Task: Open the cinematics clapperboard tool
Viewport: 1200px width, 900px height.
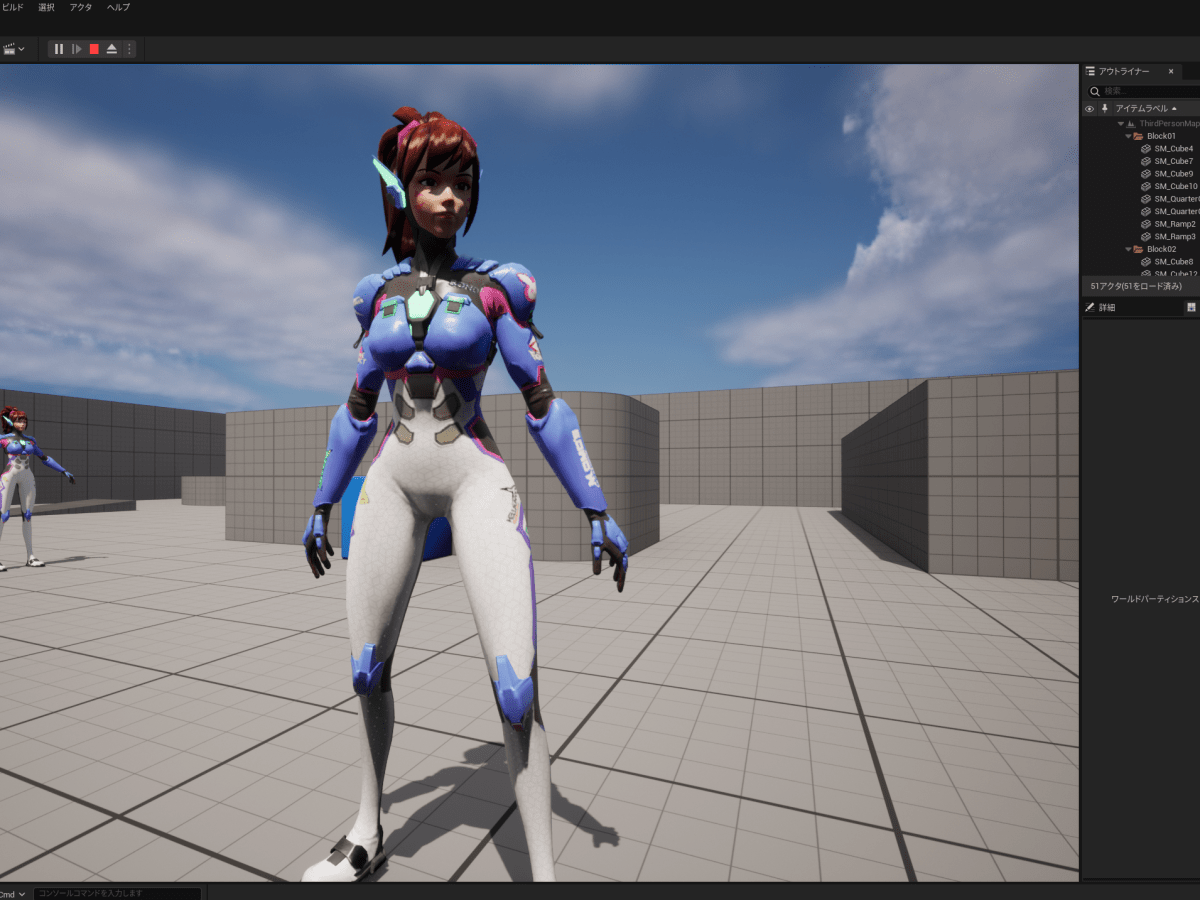Action: [10, 48]
